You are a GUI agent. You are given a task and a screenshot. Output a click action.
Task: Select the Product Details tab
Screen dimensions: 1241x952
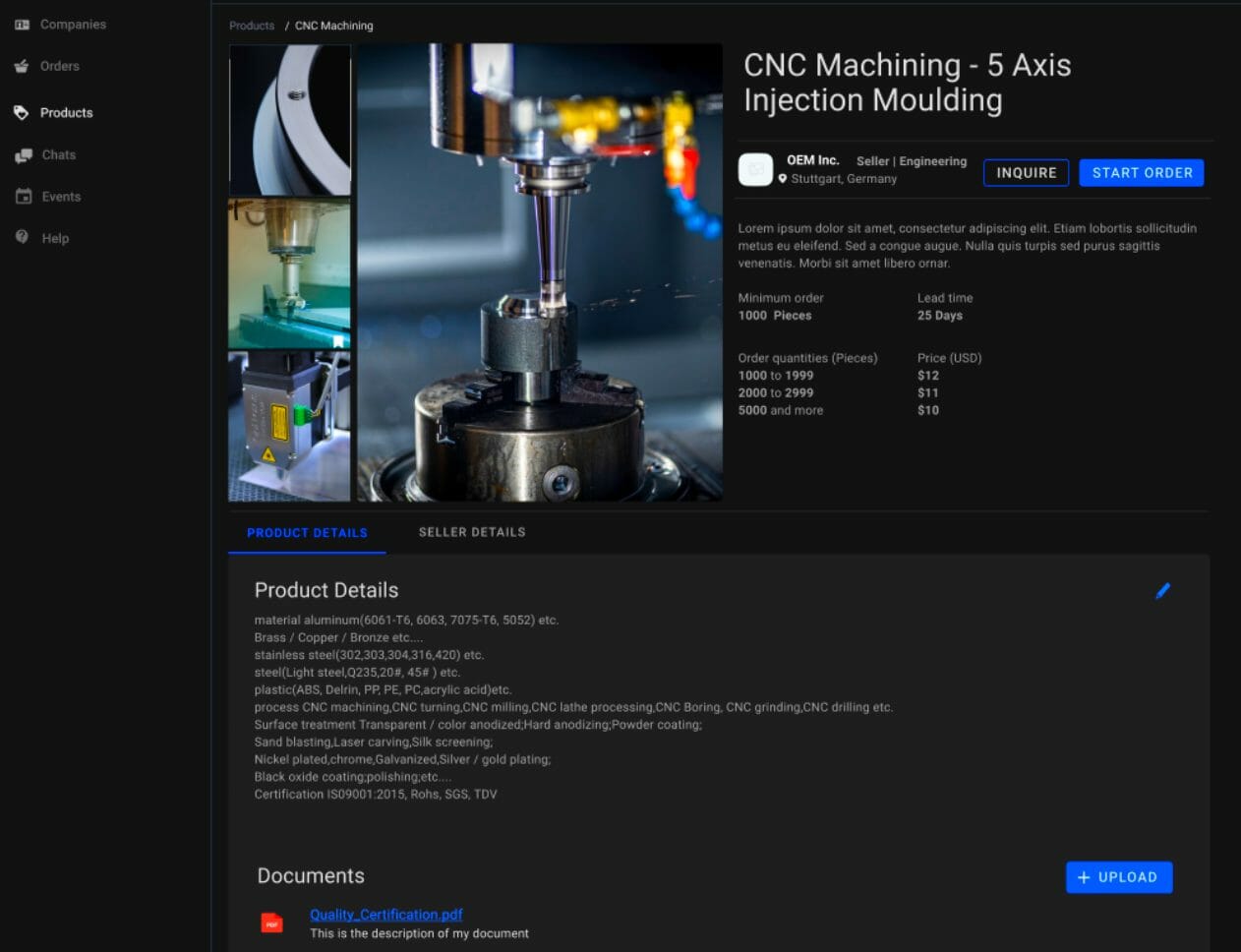tap(307, 533)
